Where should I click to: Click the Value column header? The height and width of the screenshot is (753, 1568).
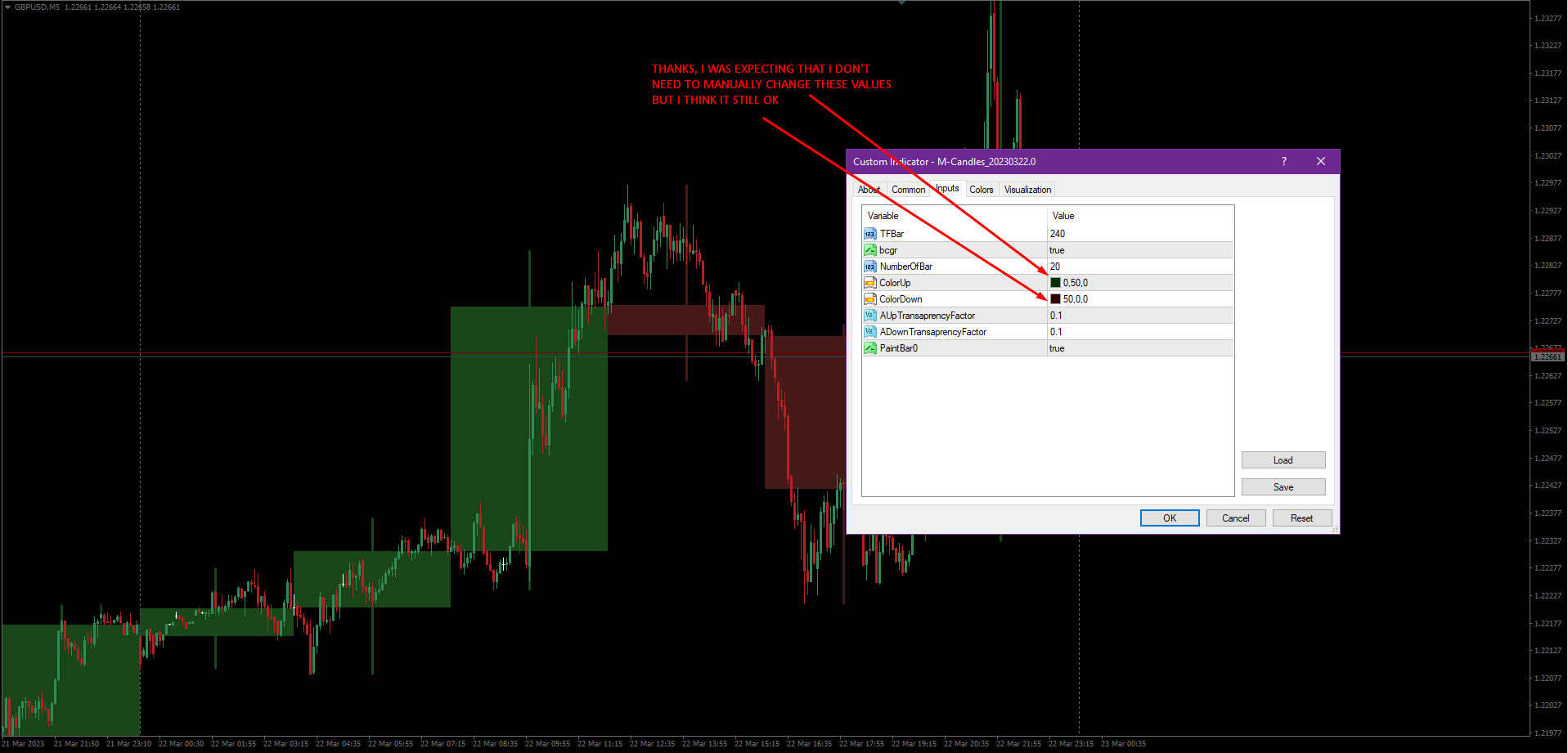(x=1140, y=216)
